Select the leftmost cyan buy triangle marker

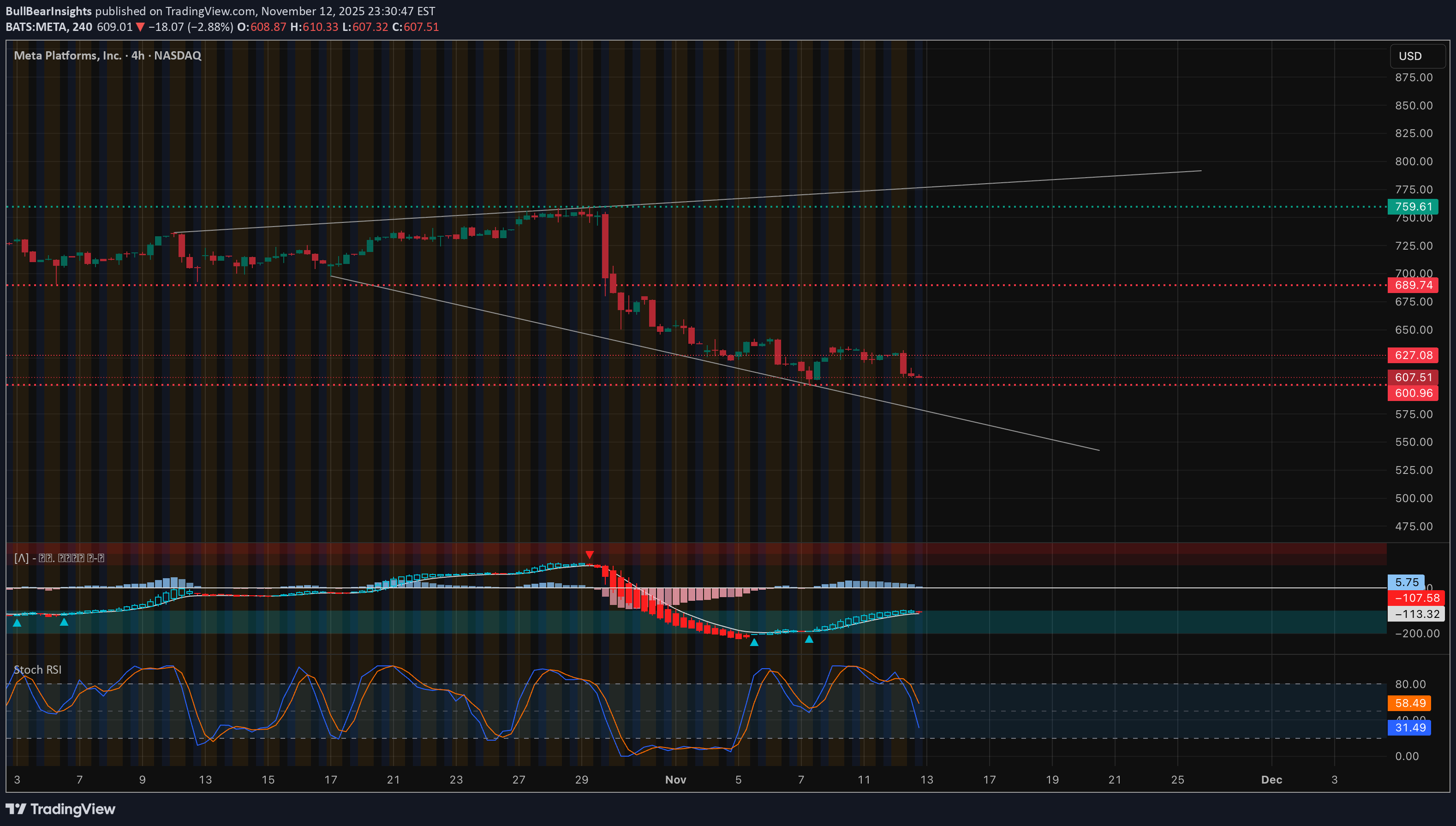[18, 623]
